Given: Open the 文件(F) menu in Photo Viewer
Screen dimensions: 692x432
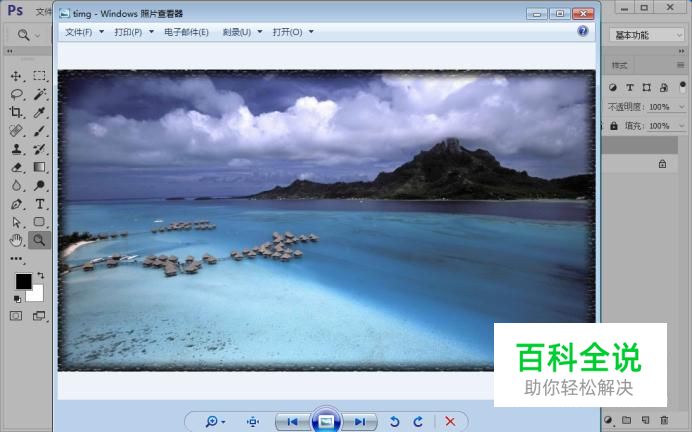Looking at the screenshot, I should tap(84, 32).
